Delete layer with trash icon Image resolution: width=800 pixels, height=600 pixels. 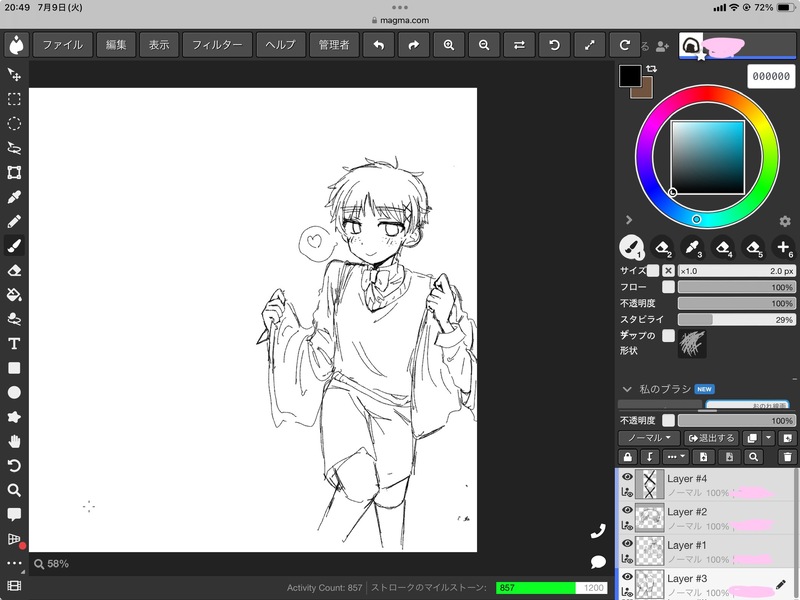[x=788, y=457]
